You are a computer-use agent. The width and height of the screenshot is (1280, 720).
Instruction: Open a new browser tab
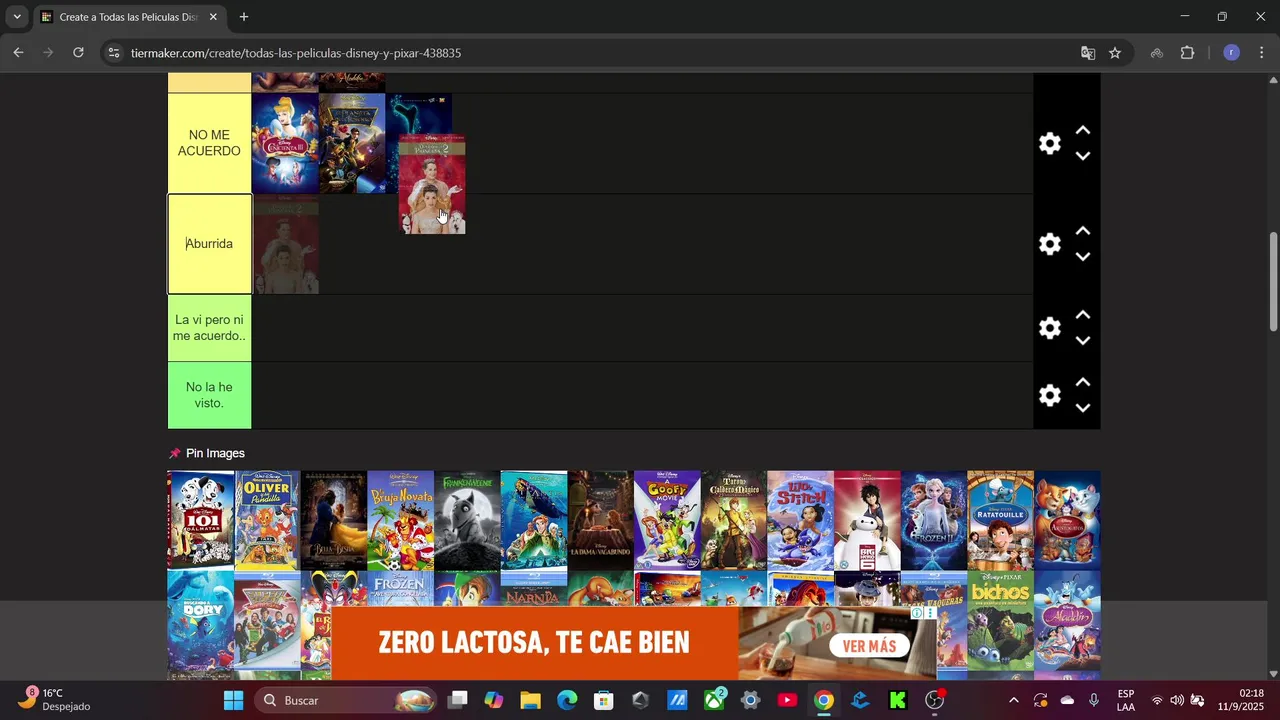[x=244, y=17]
